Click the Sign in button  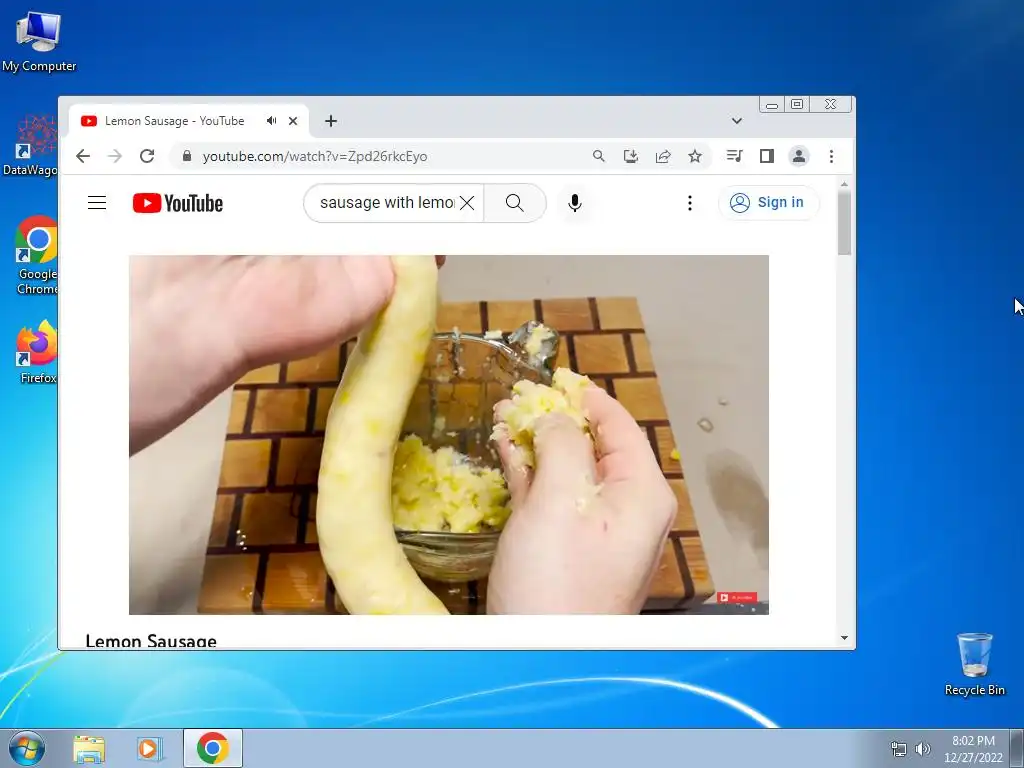[x=767, y=202]
